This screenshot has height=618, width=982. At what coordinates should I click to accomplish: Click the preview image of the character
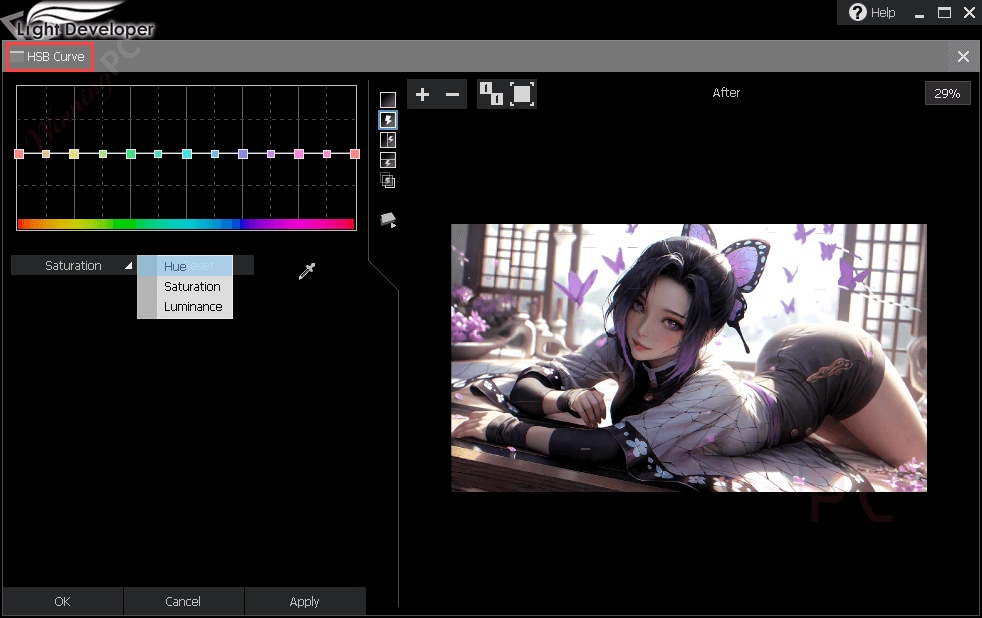689,358
